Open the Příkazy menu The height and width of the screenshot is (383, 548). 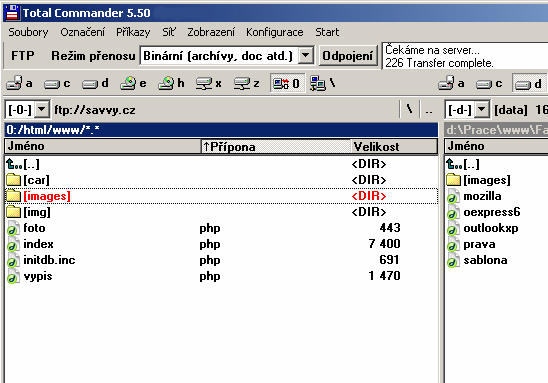133,32
